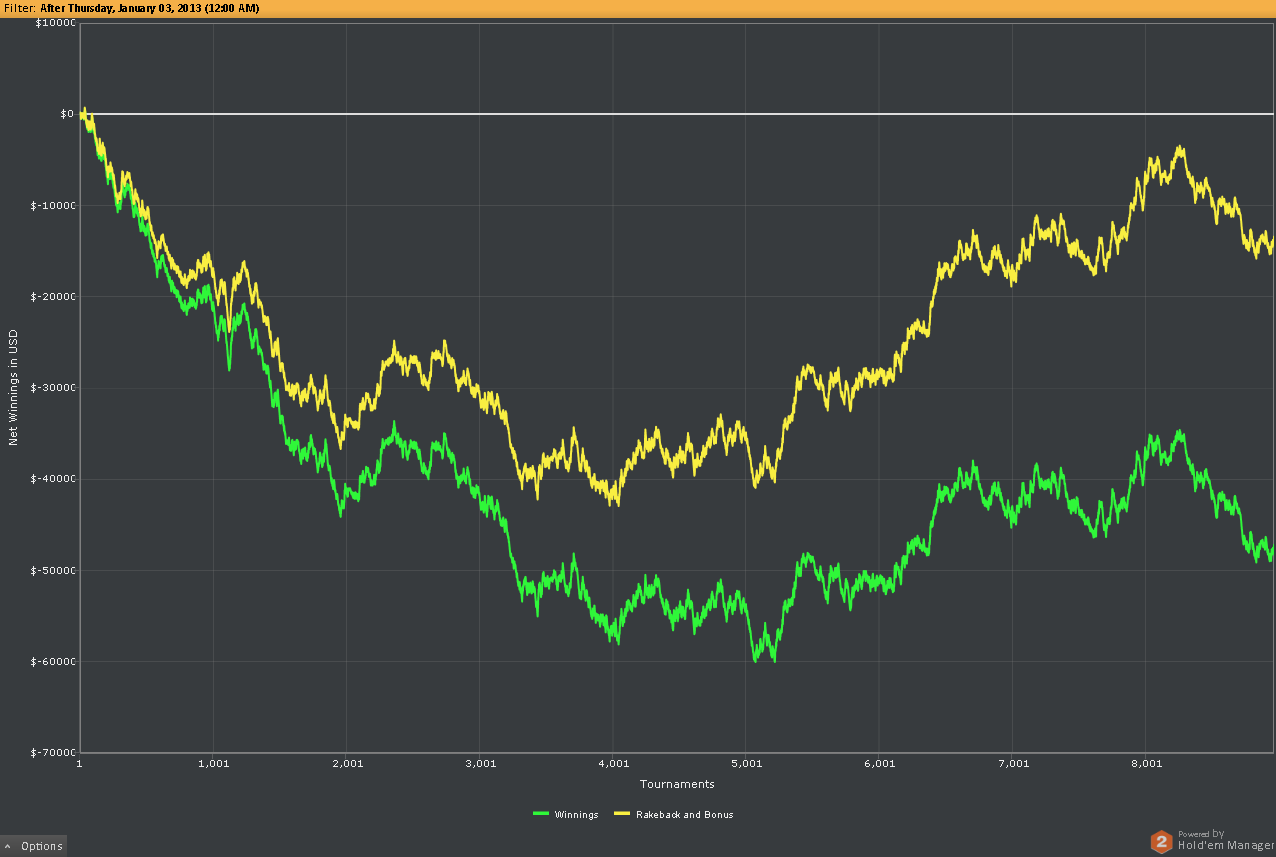Click the 6,001 x-axis label
This screenshot has height=857, width=1276.
[880, 763]
